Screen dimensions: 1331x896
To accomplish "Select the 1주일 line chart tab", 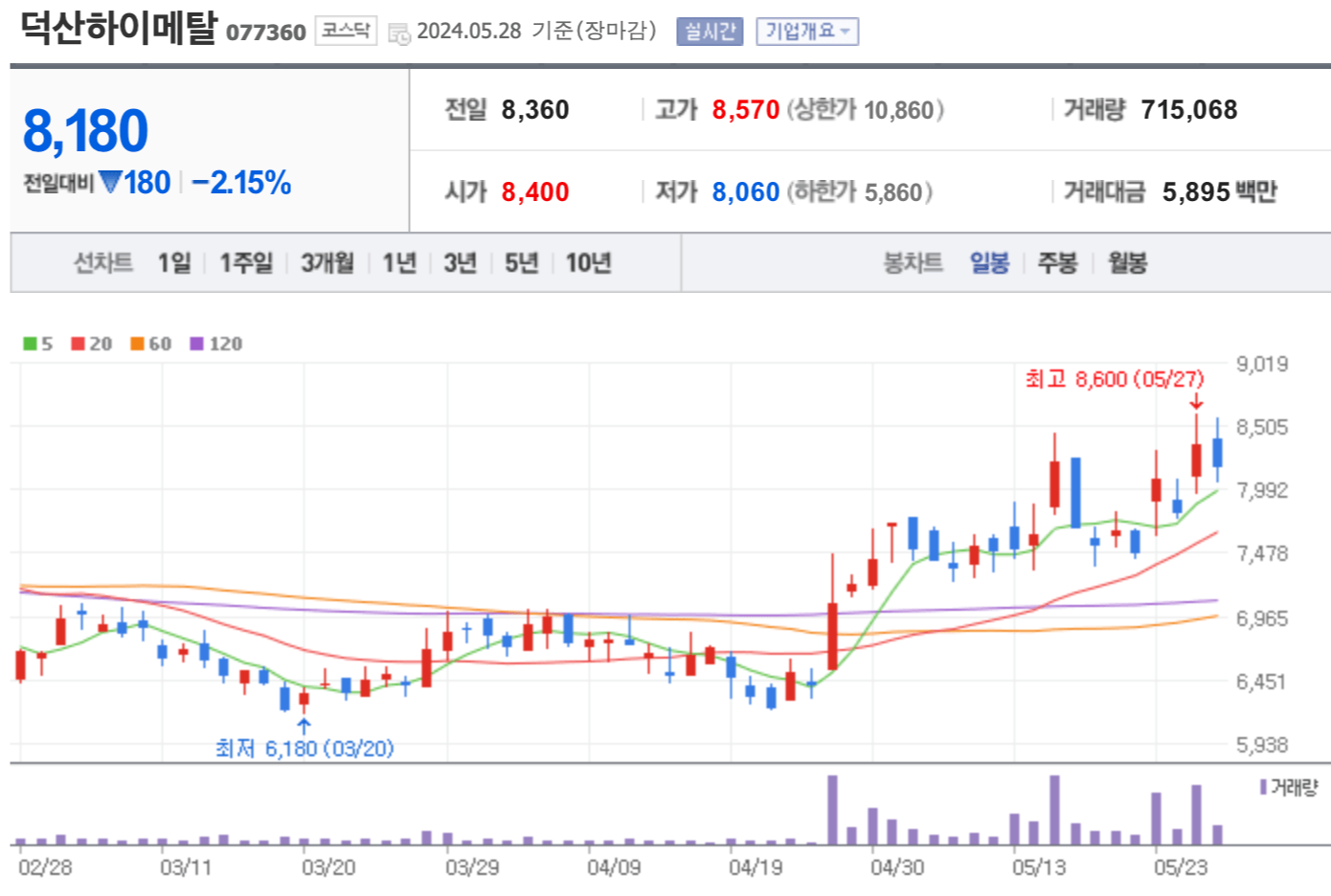I will 246,262.
